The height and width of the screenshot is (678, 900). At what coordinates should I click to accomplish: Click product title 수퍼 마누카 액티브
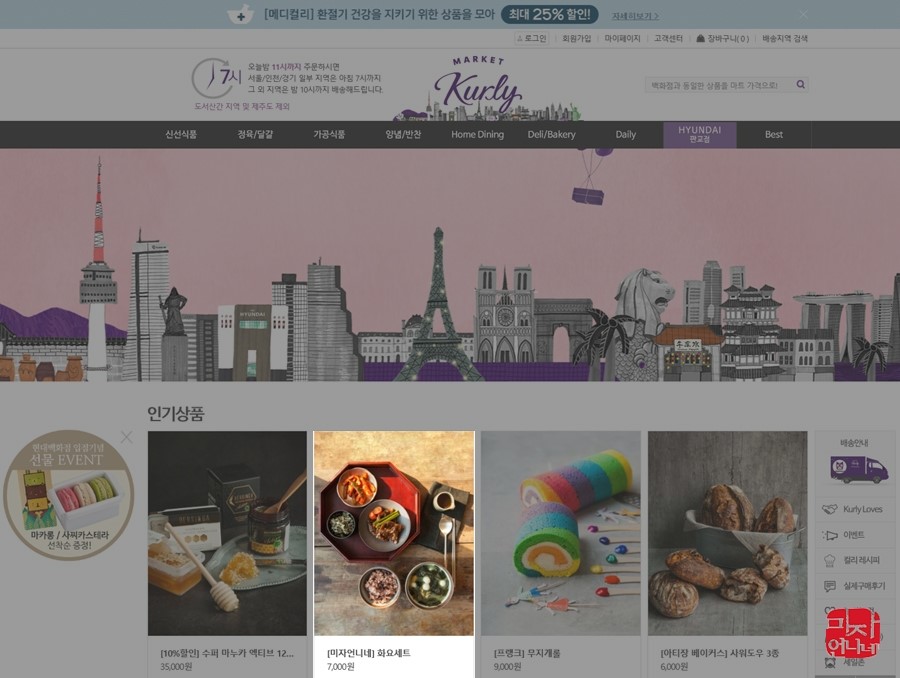(x=227, y=653)
